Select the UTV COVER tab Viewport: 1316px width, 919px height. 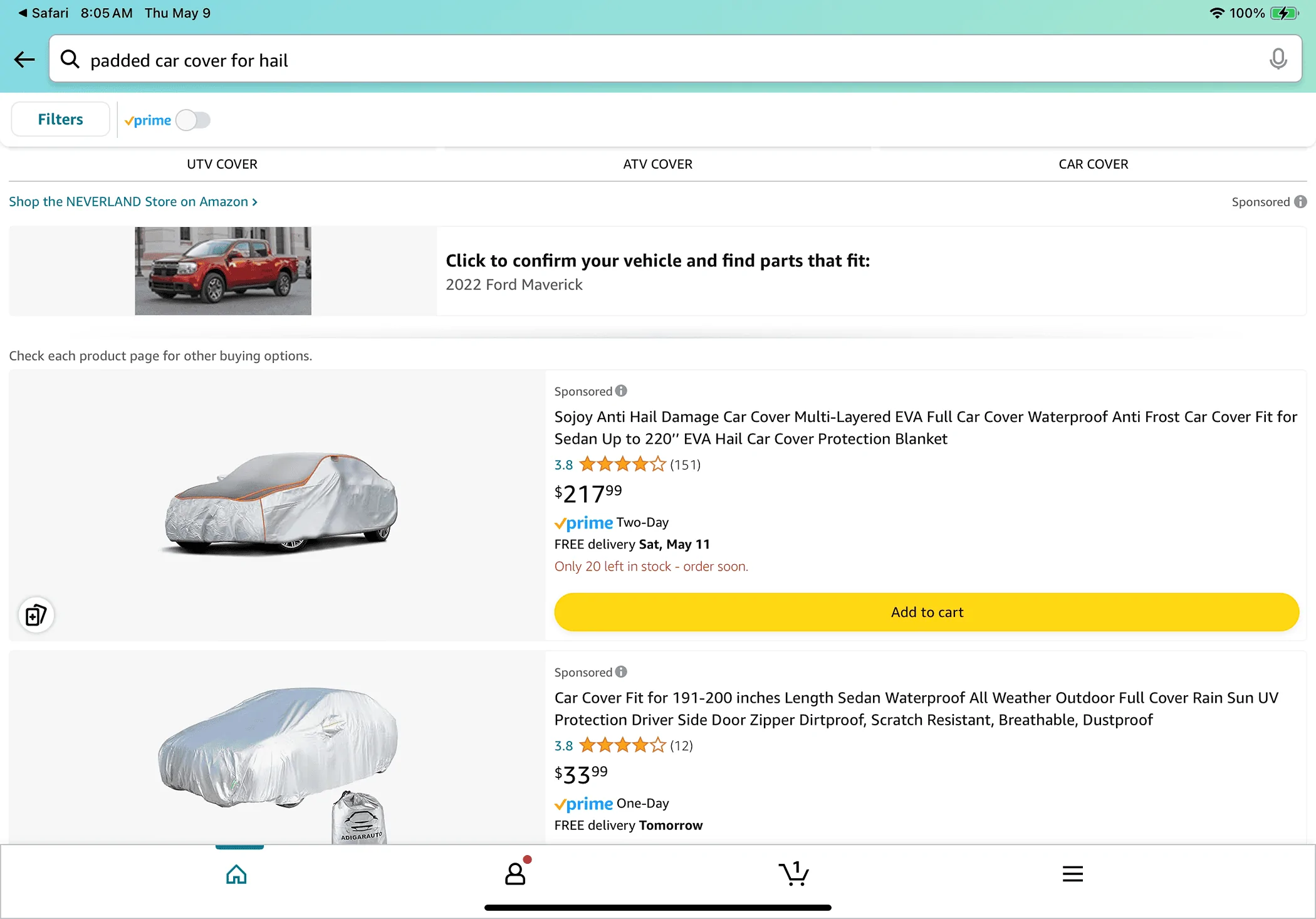coord(222,164)
